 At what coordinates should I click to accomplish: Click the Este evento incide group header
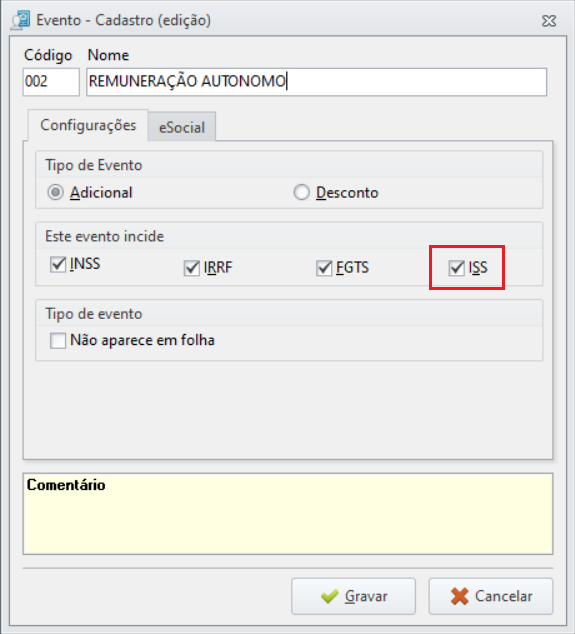[x=104, y=236]
